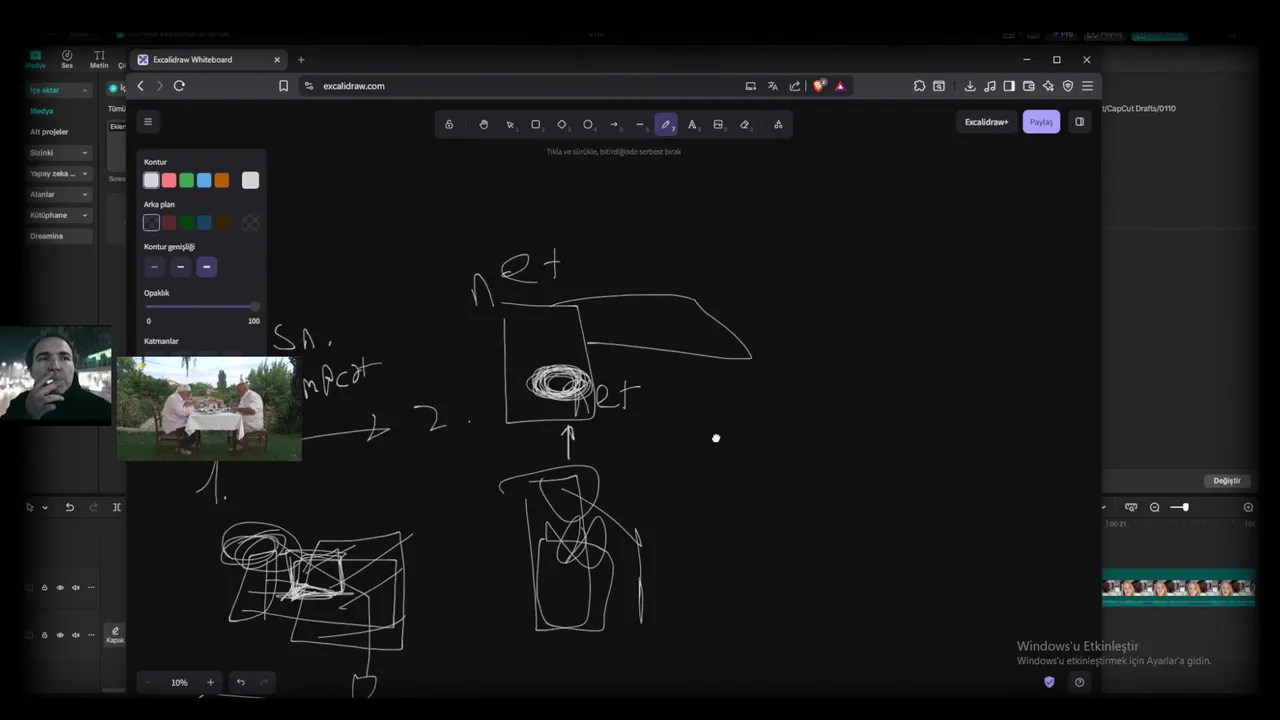
Task: Set thin Kontur genişliği stroke width
Action: tap(154, 267)
